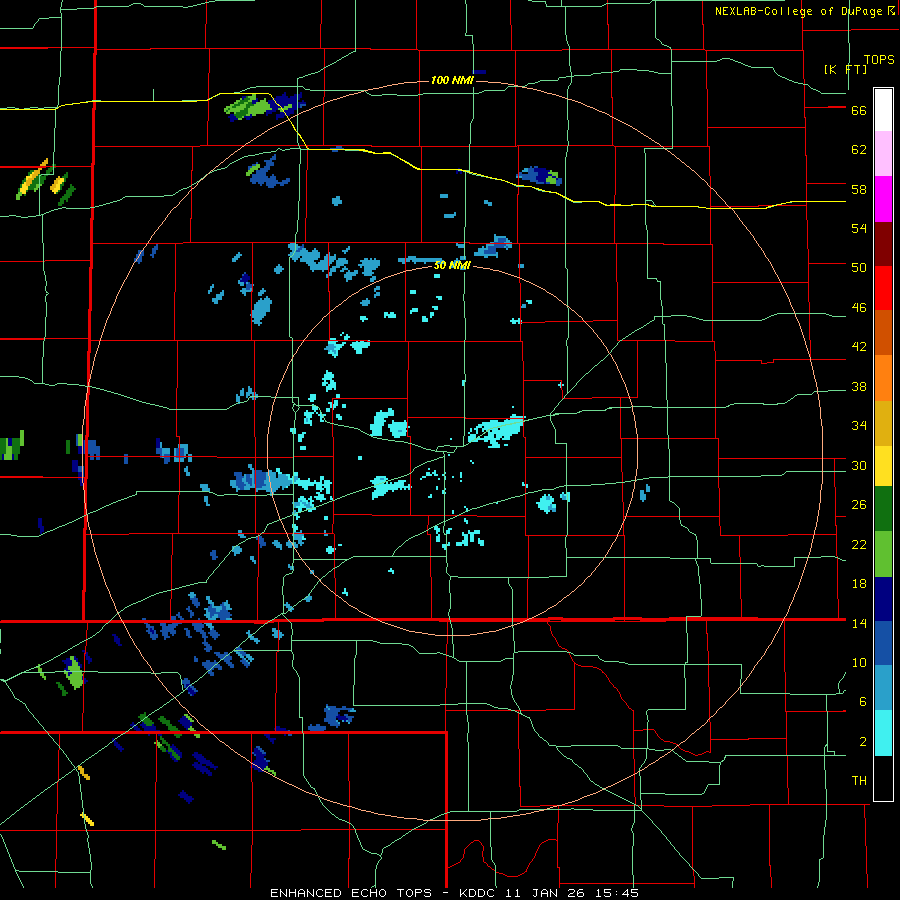The height and width of the screenshot is (900, 900).
Task: Click the light pink legend swatch
Action: tap(883, 154)
